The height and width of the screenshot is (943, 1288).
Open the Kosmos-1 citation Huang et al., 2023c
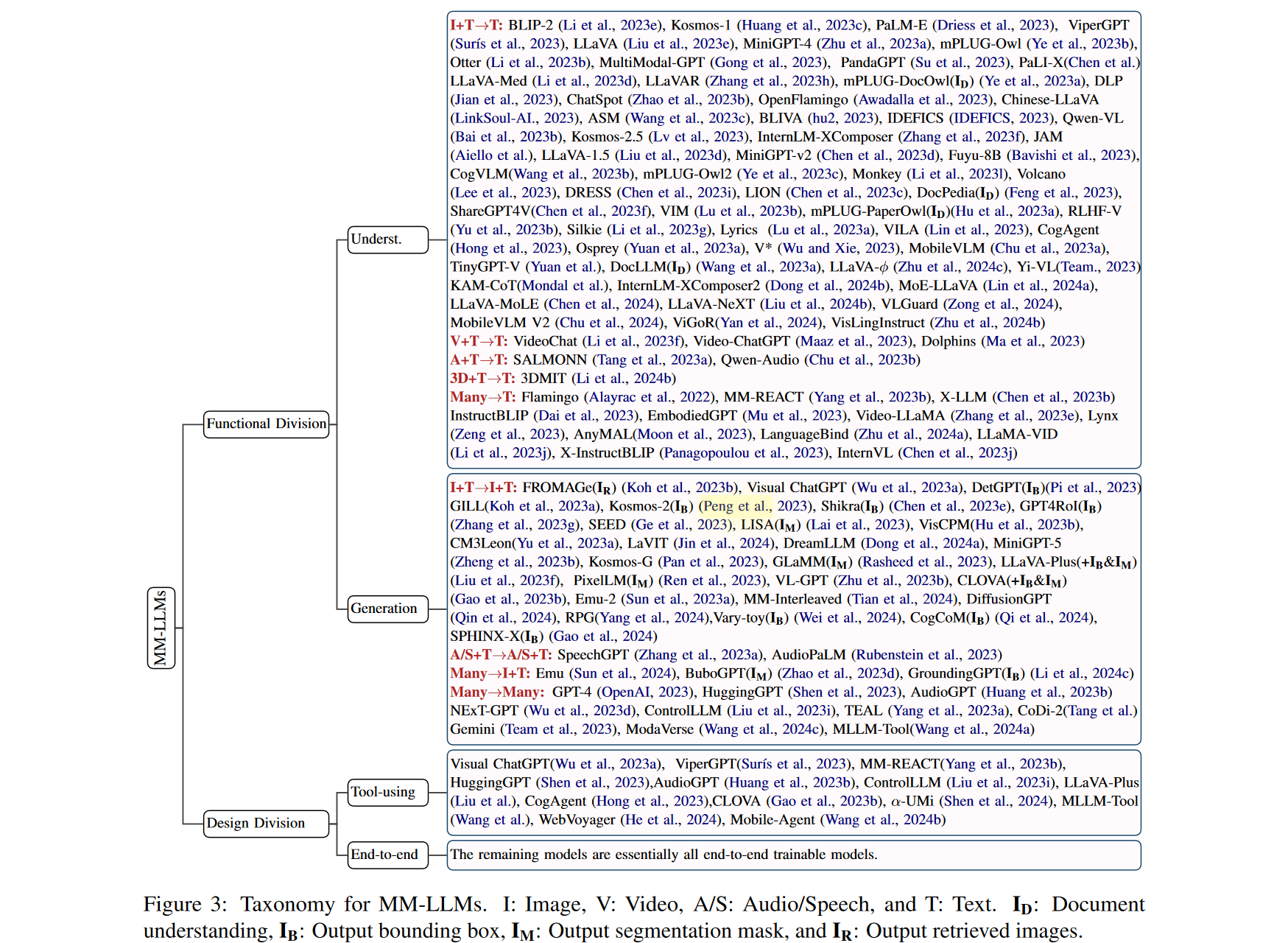click(x=803, y=25)
